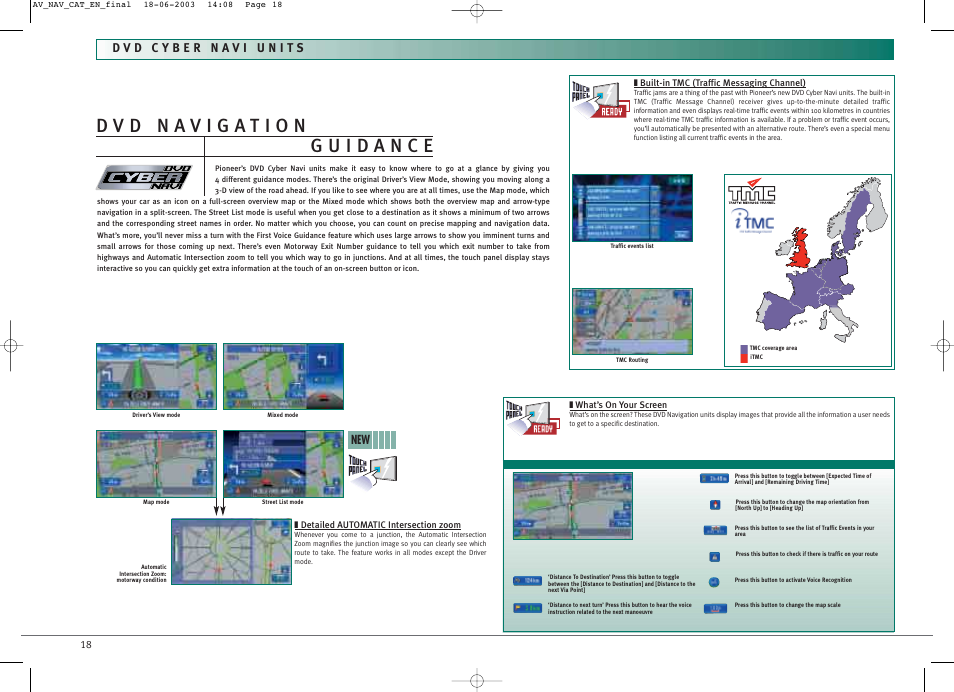Screen dimensions: 954x692
Task: Select the 'Built-in TMC (Traffic Messaging Channel)' heading
Action: click(x=722, y=83)
